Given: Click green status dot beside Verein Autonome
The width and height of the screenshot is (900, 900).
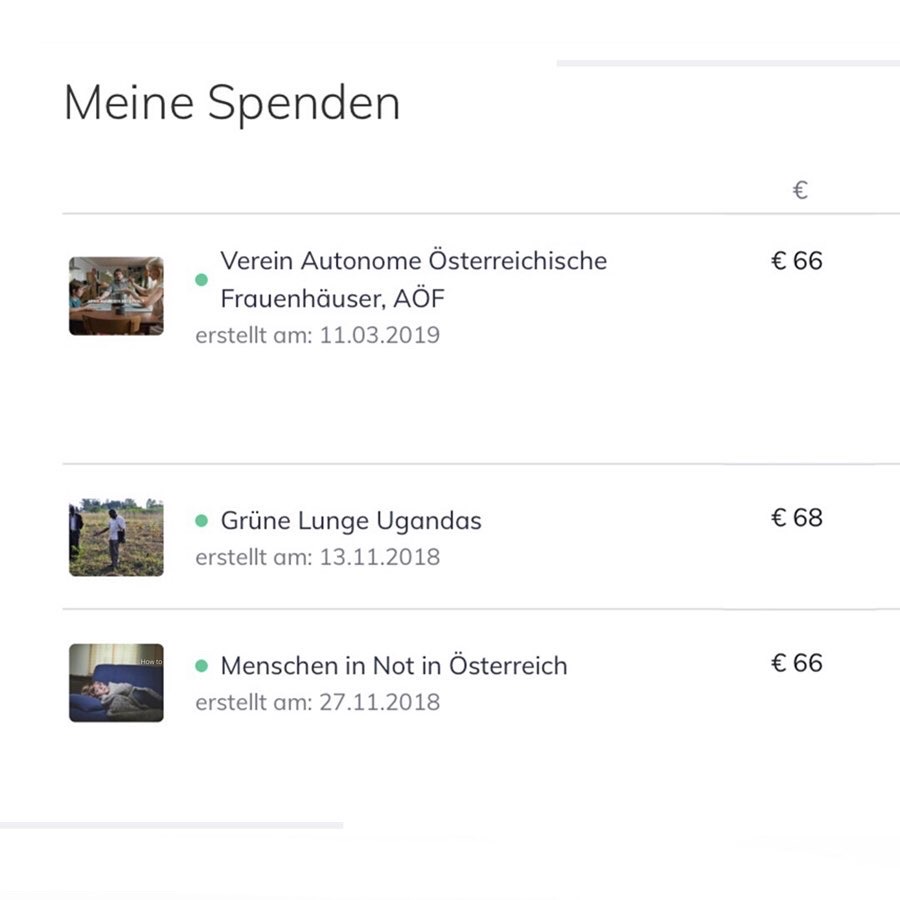Looking at the screenshot, I should 201,280.
